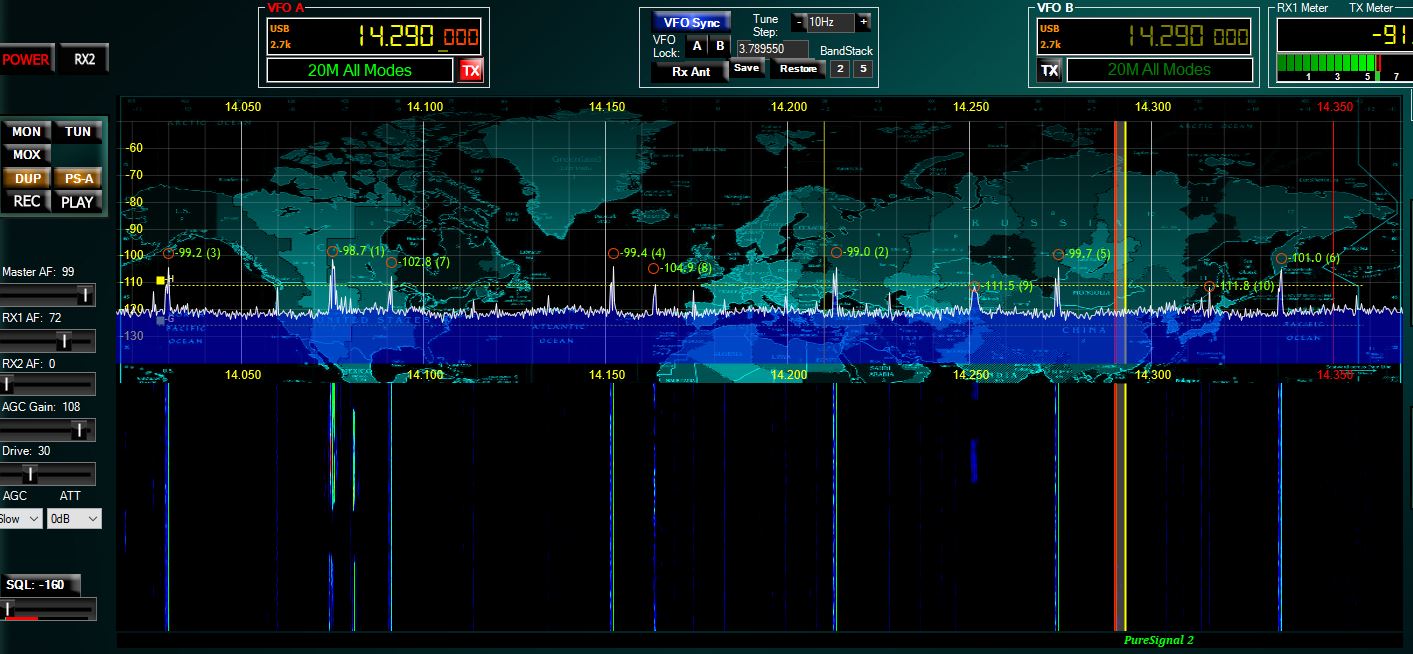Click the Drive slider
This screenshot has width=1413, height=654.
tap(48, 474)
